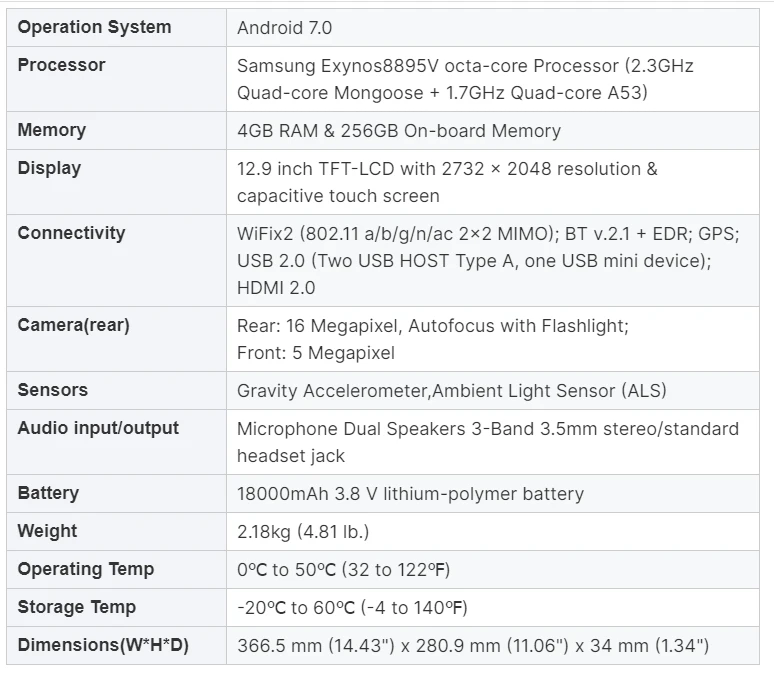This screenshot has height=673, width=774.
Task: Click the 18000mAh battery specification
Action: click(410, 494)
